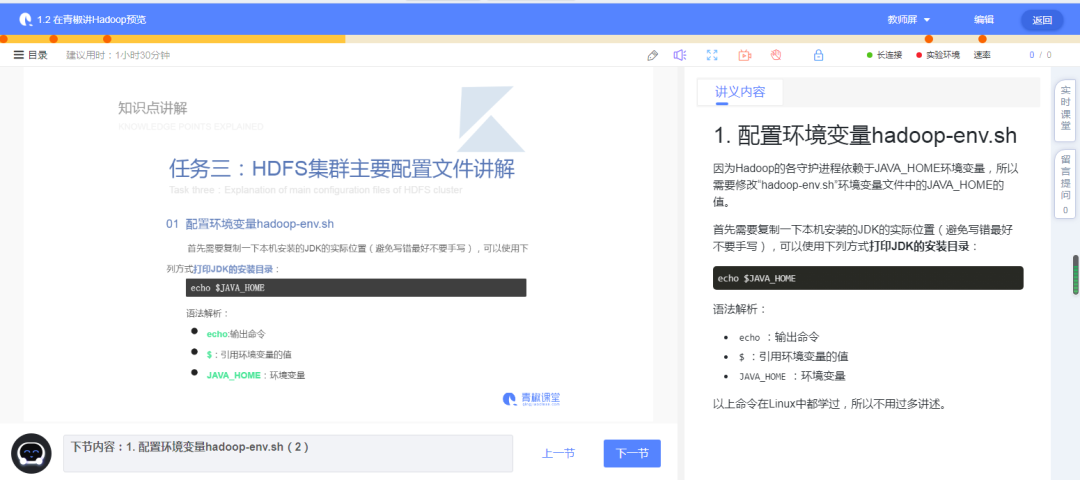This screenshot has width=1080, height=480.
Task: Click the blue lock icon
Action: point(818,55)
